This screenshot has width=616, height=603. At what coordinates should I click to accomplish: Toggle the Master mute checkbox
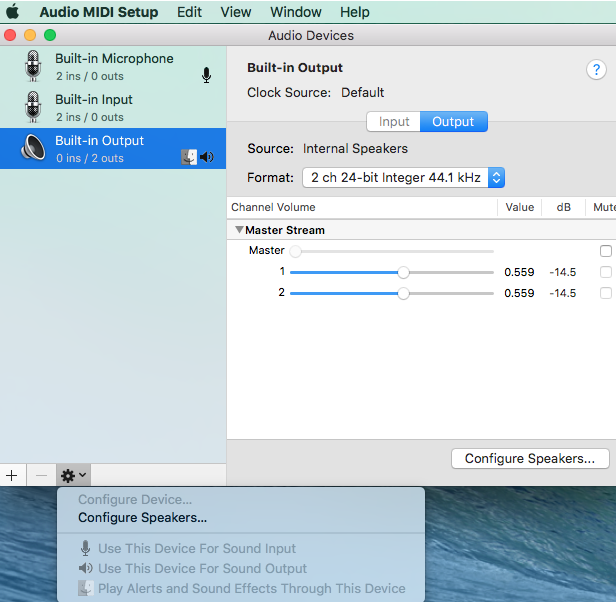606,251
